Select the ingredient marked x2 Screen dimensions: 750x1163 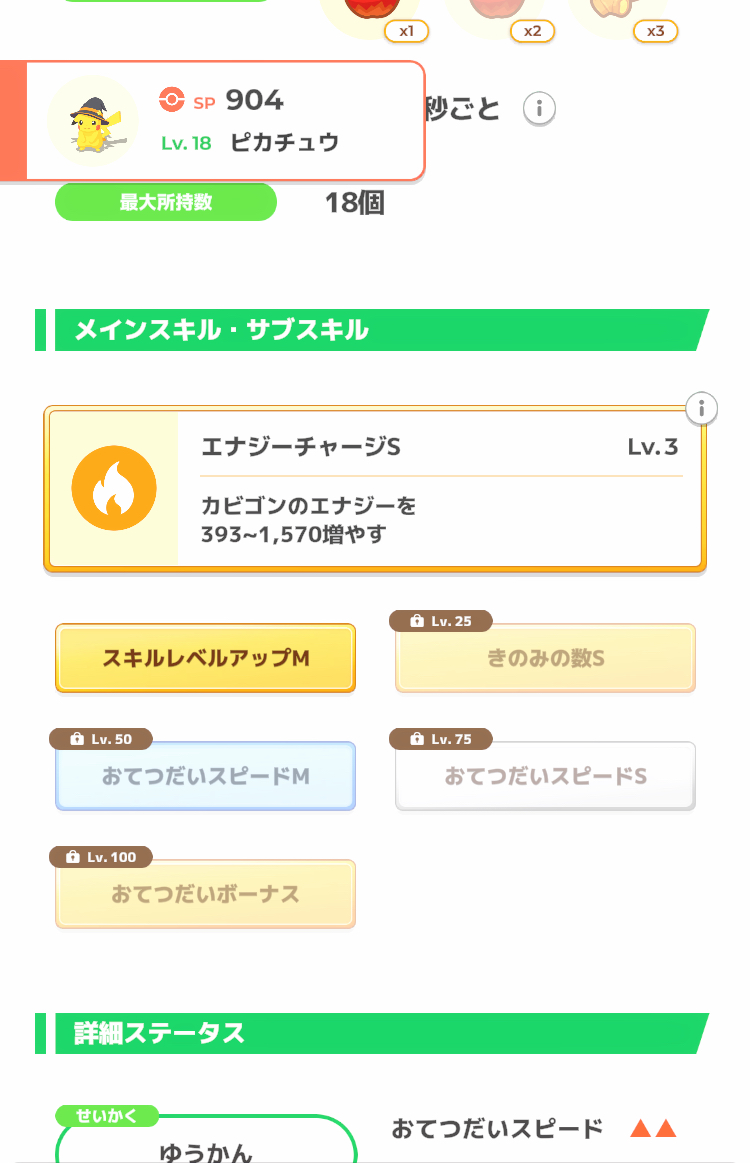[487, 12]
